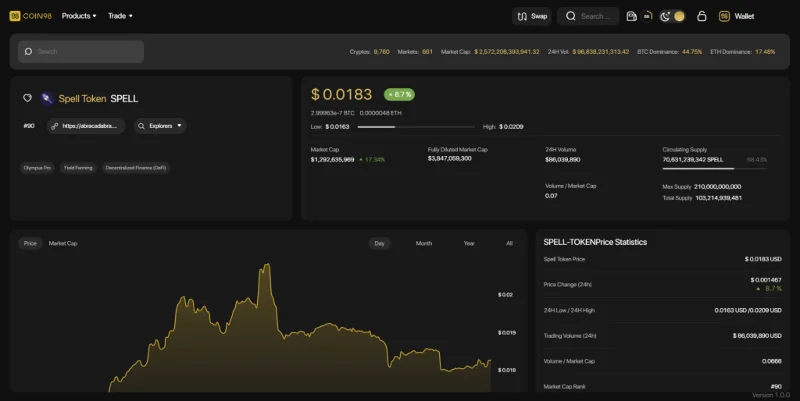Click the 24H Volume value $86,039,890
Viewport: 800px width, 401px height.
(x=563, y=160)
